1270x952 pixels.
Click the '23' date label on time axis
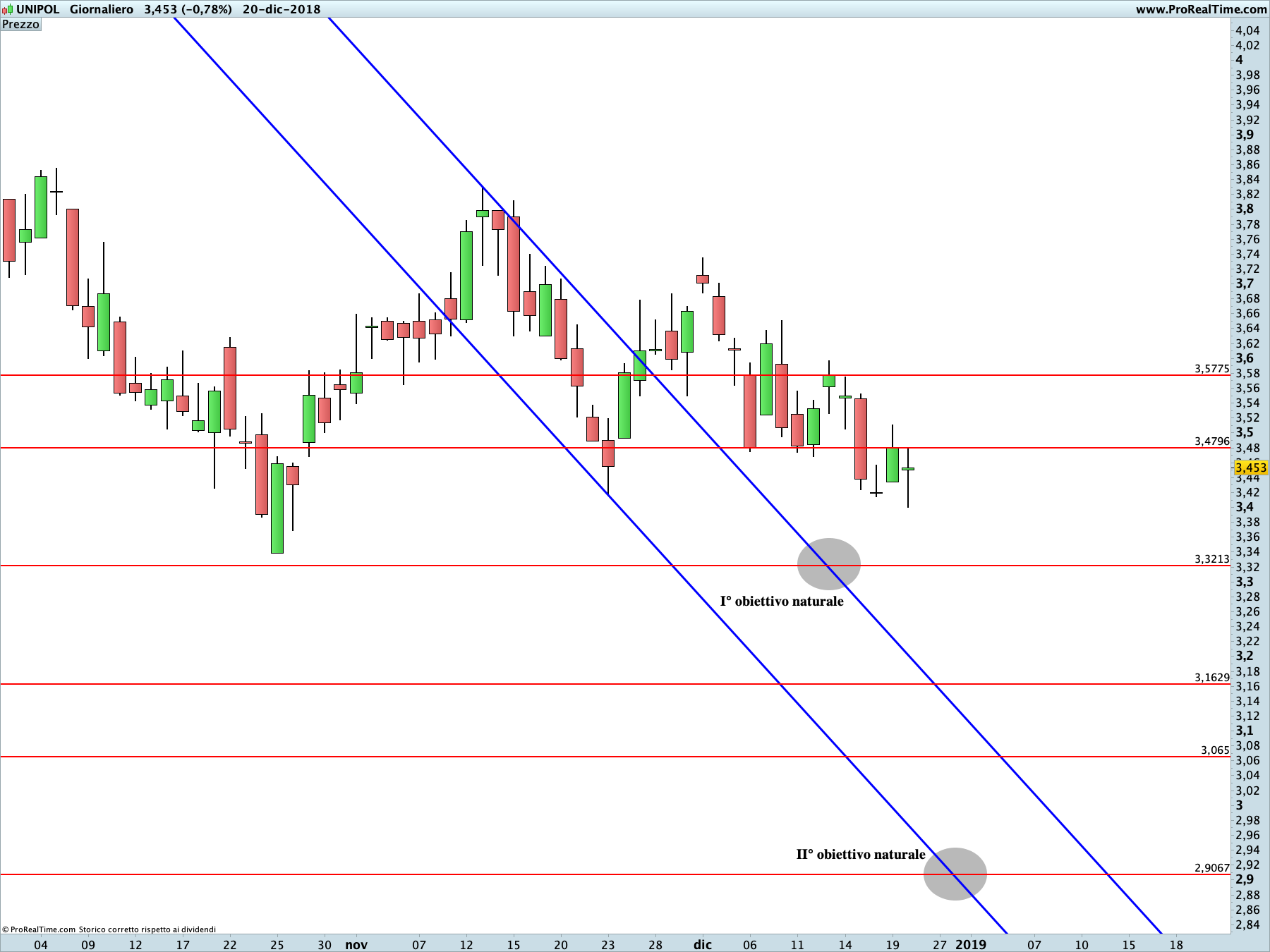tap(608, 944)
